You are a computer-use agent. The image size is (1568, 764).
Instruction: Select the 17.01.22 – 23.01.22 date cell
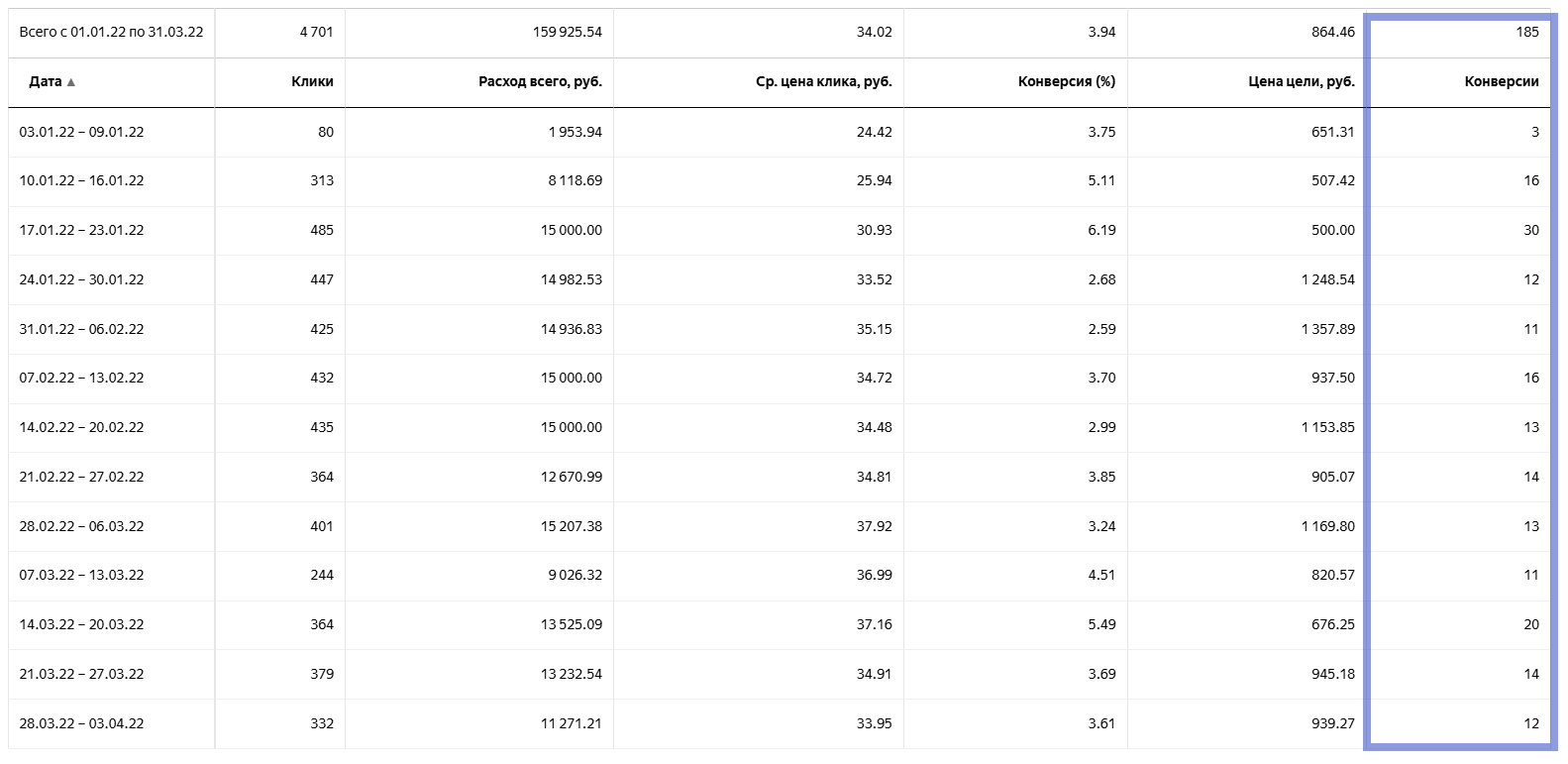(x=81, y=230)
